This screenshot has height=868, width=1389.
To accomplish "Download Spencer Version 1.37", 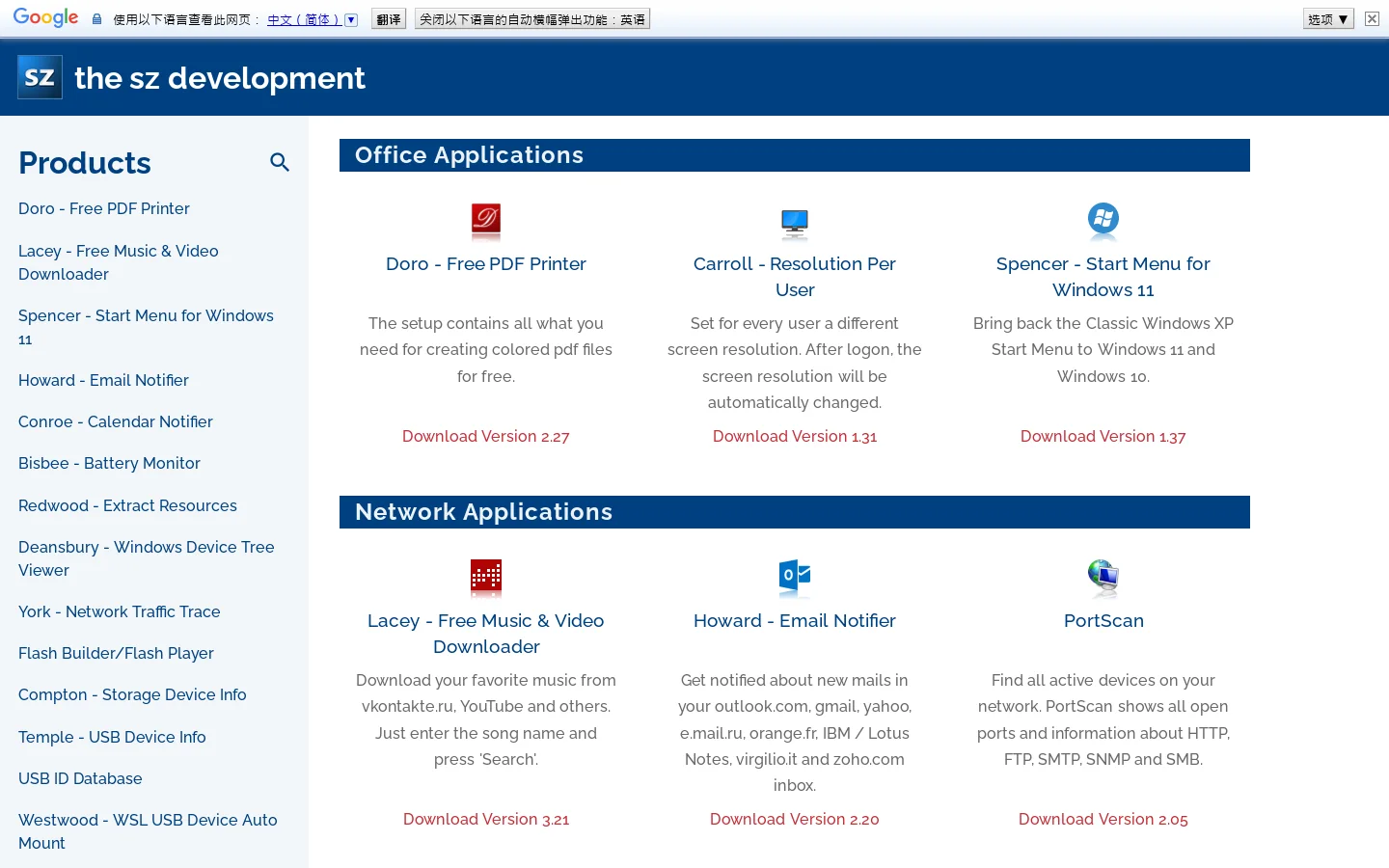I will 1103,436.
